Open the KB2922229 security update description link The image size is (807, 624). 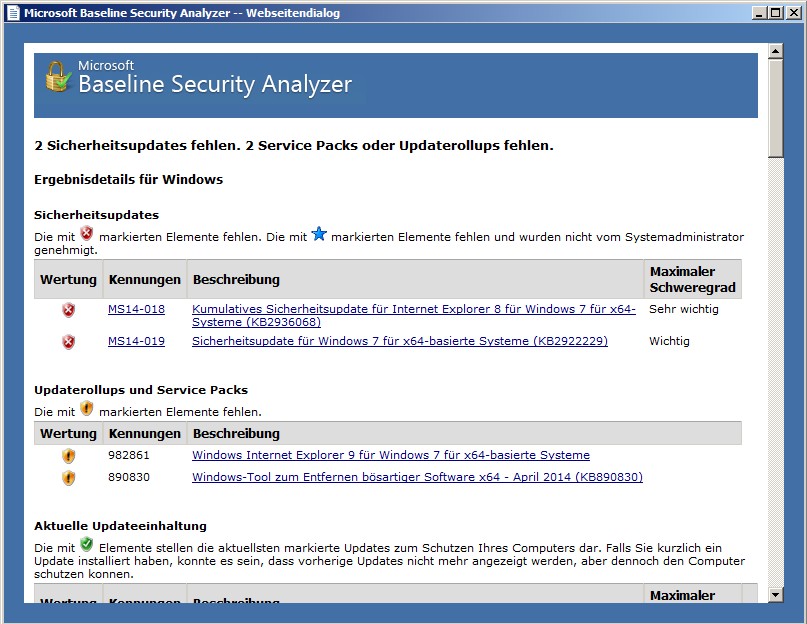click(399, 342)
